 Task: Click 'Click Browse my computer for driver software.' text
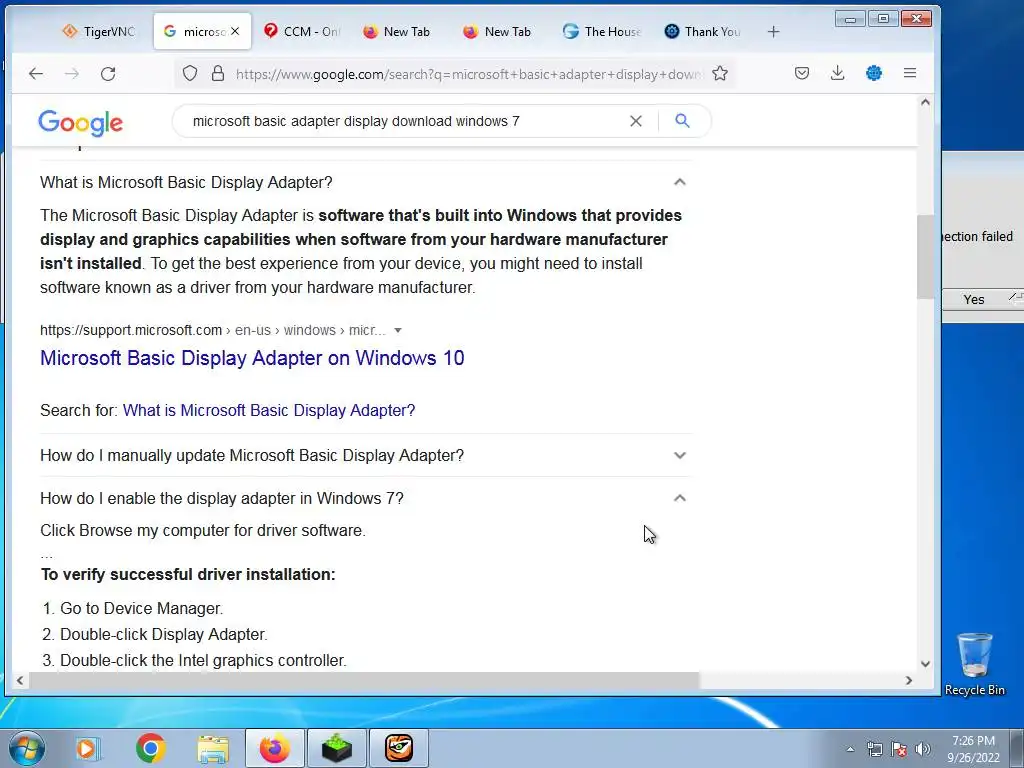(x=203, y=530)
